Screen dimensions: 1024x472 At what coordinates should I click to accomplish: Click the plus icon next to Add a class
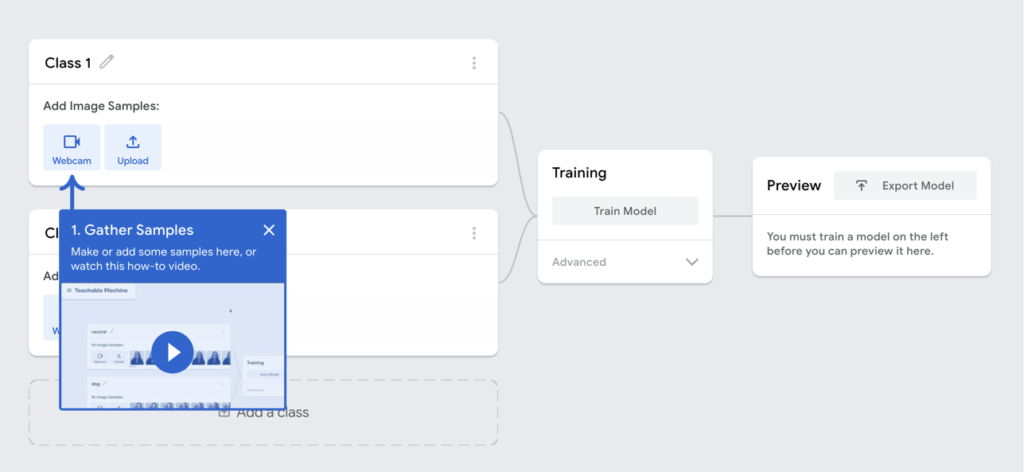point(224,413)
